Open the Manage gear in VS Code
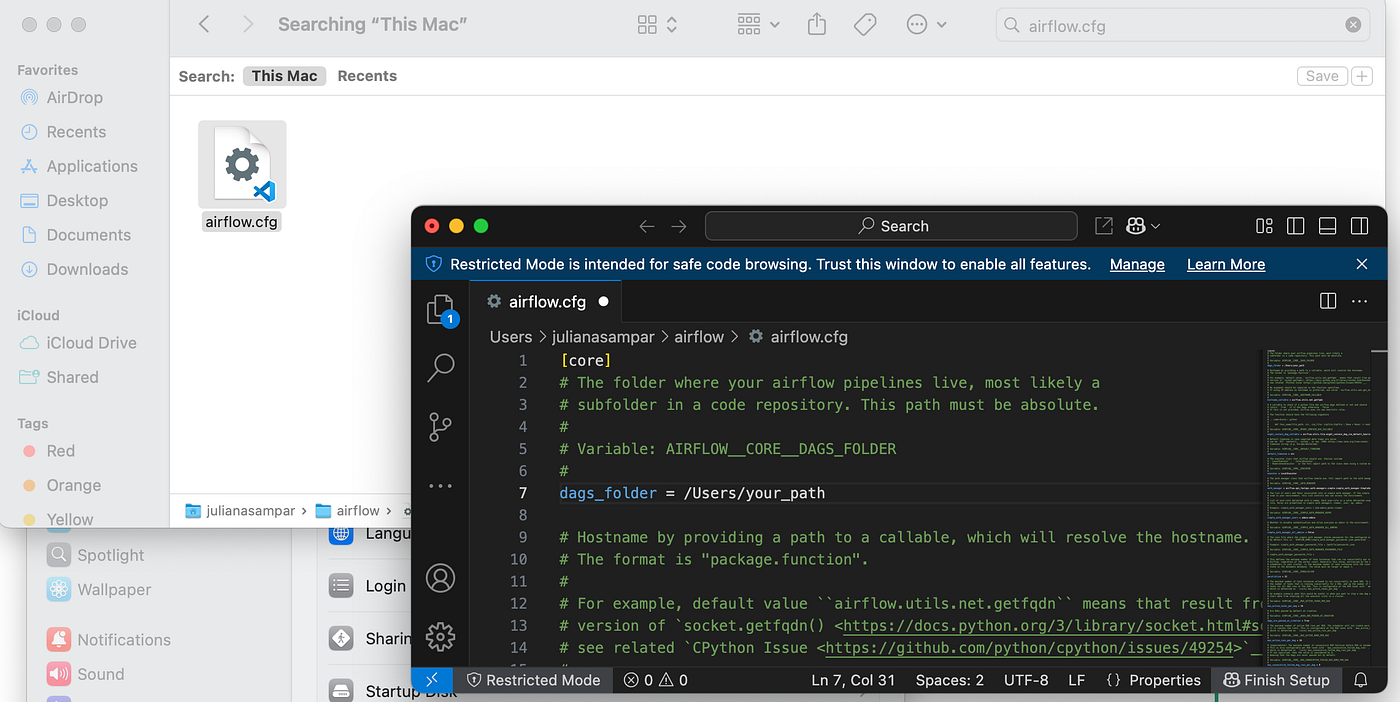The height and width of the screenshot is (702, 1400). pos(440,636)
